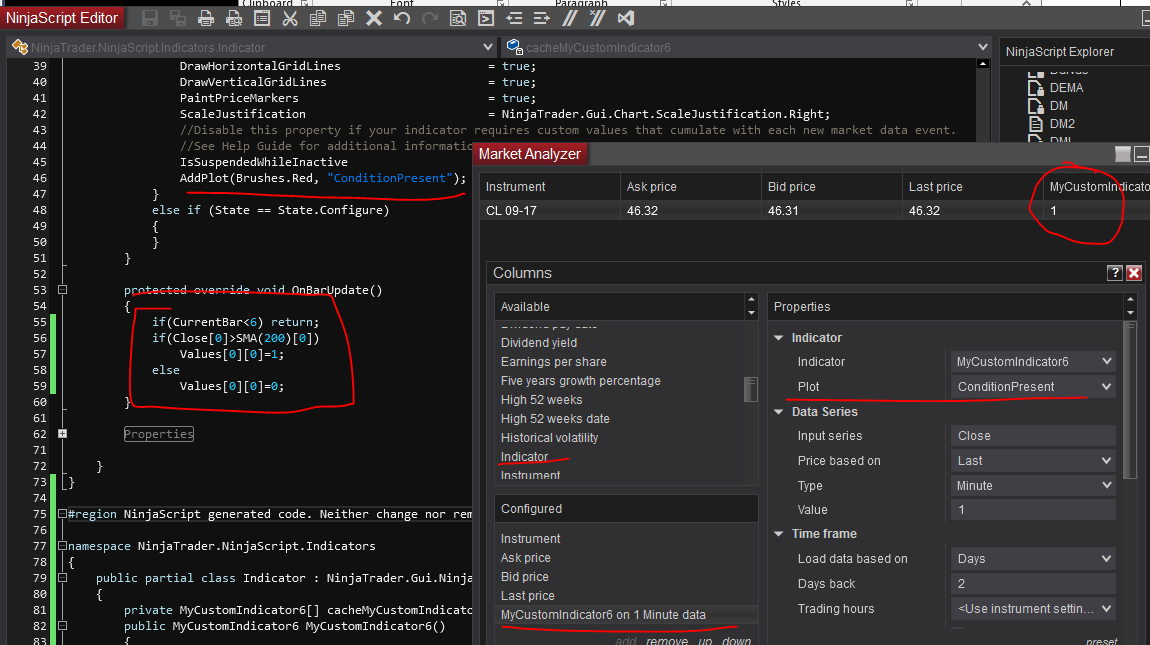Open the help button in Columns dialog

pos(1115,273)
